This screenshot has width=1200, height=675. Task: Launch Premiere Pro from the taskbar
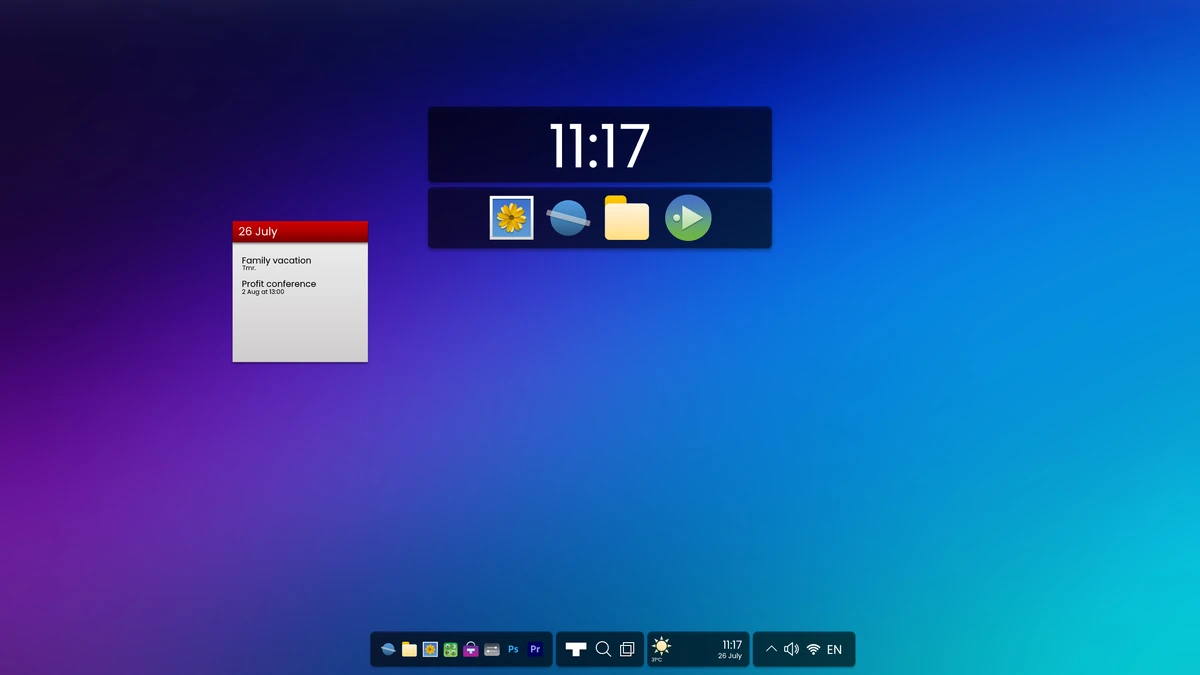535,649
